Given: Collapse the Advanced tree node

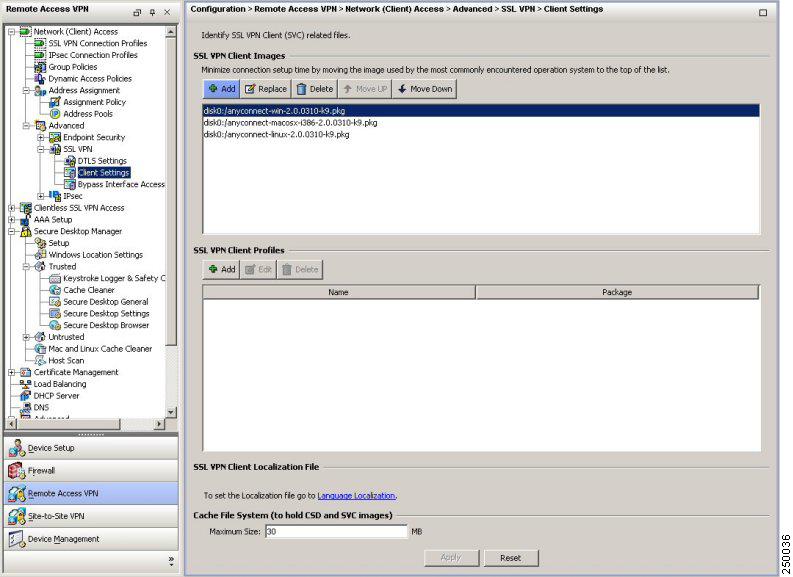Looking at the screenshot, I should 26,126.
